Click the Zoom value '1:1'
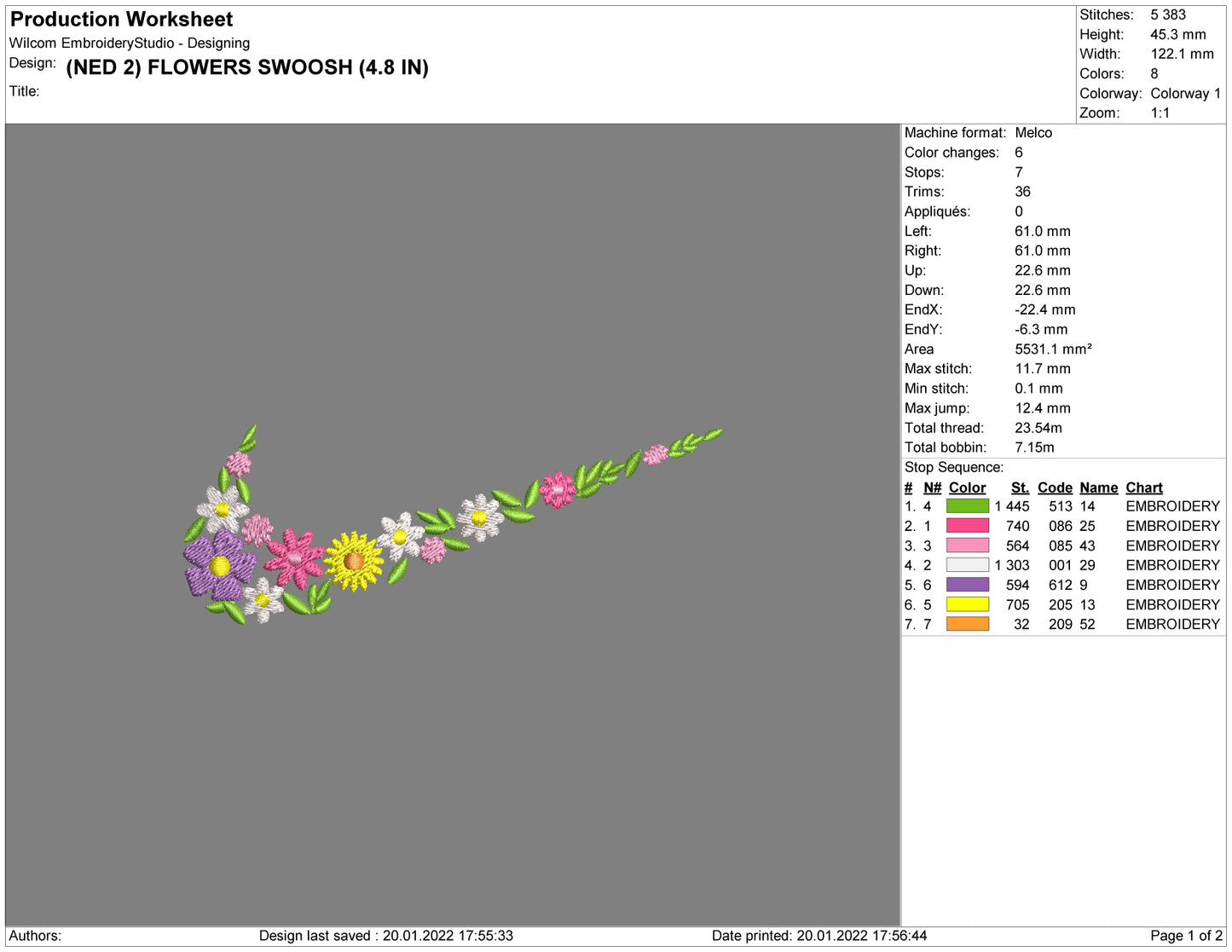Image resolution: width=1232 pixels, height=952 pixels. pyautogui.click(x=1160, y=113)
